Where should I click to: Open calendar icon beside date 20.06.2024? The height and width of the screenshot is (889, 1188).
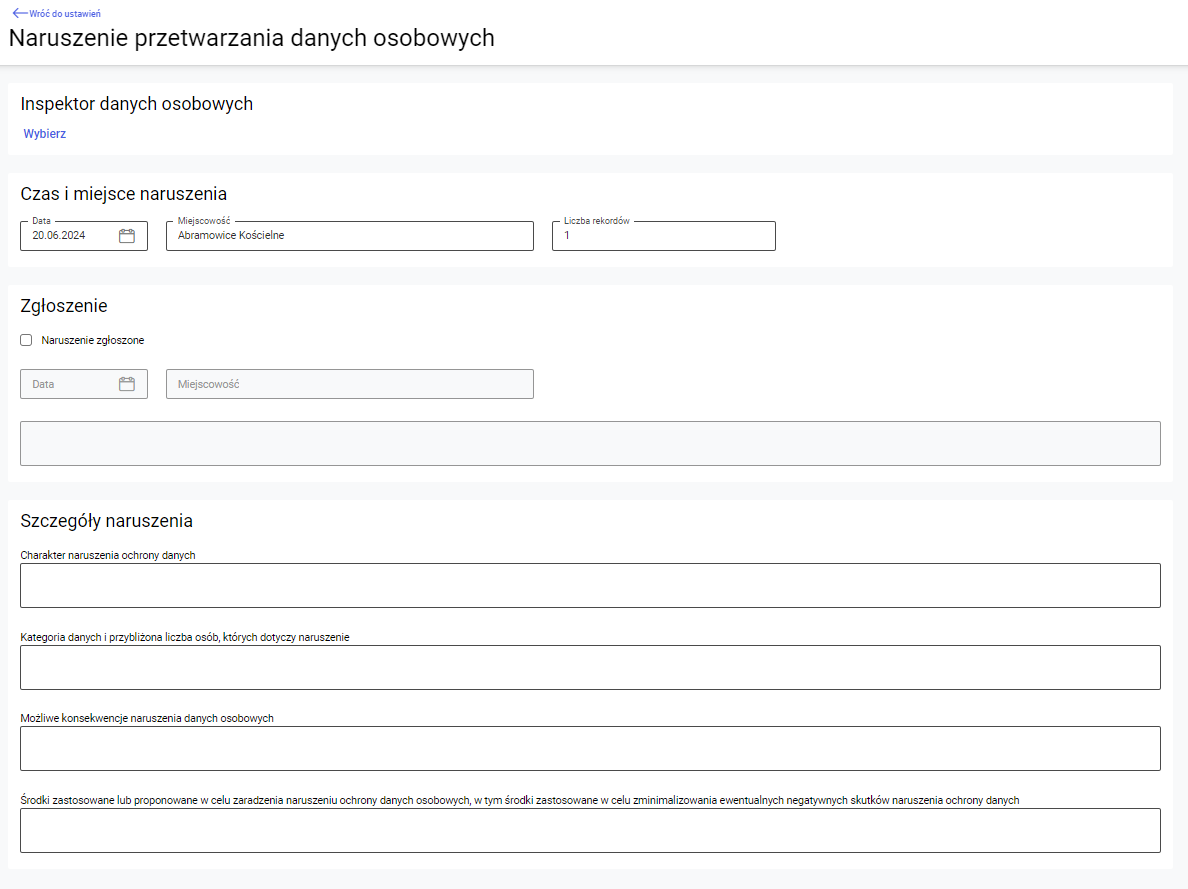(x=127, y=236)
